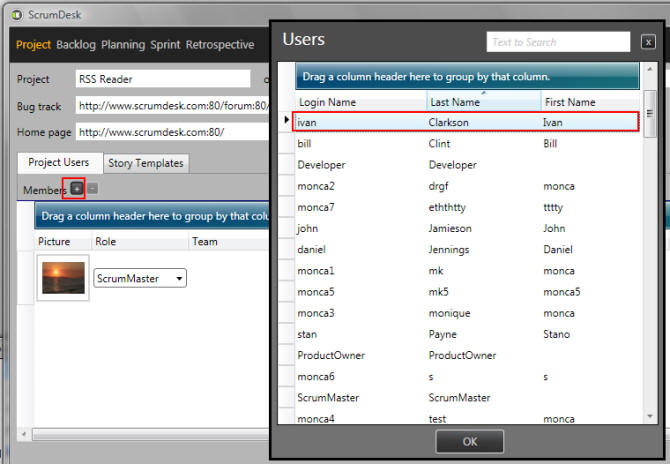Screen dimensions: 670x464
Task: Open the Retrospective menu
Action: [220, 44]
